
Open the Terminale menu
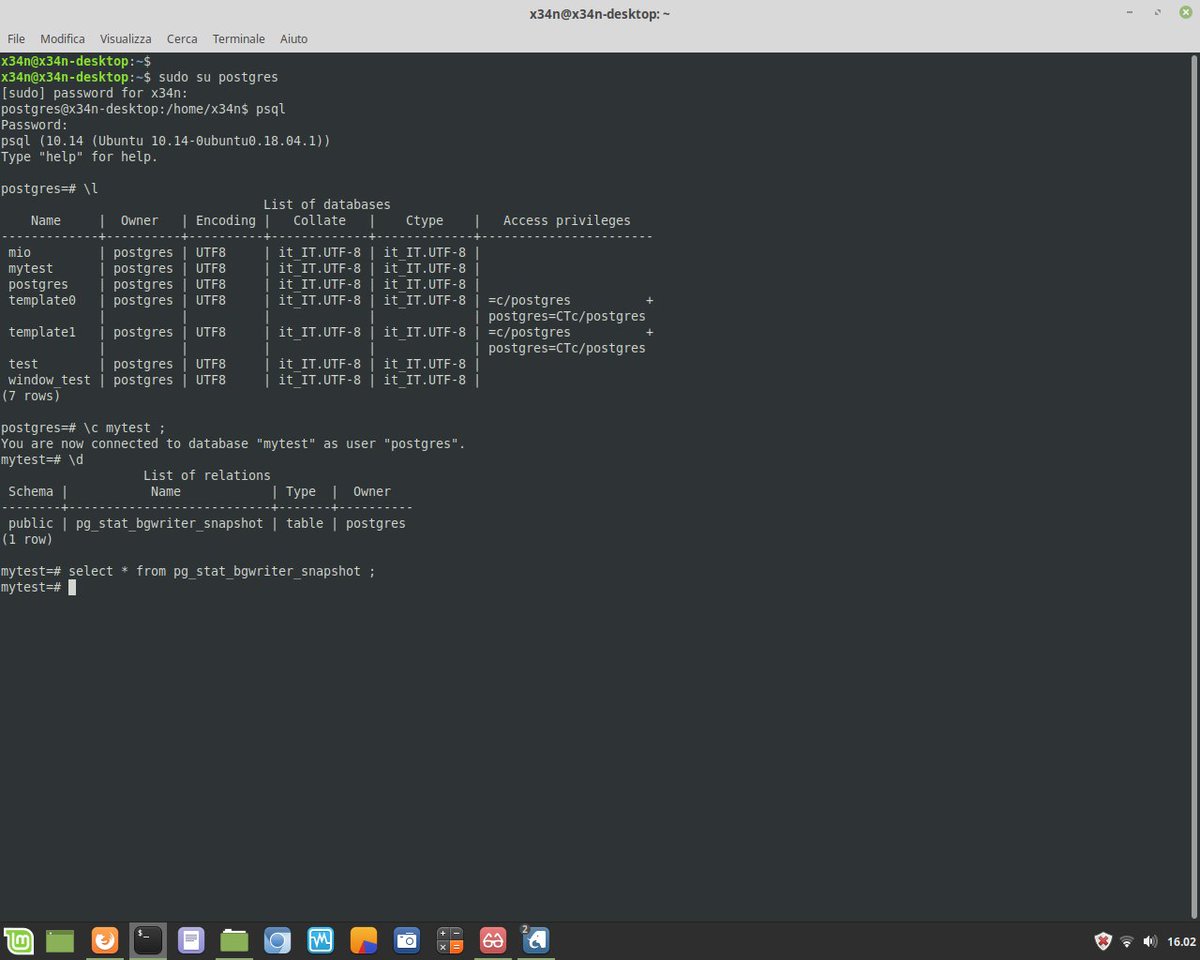(238, 39)
